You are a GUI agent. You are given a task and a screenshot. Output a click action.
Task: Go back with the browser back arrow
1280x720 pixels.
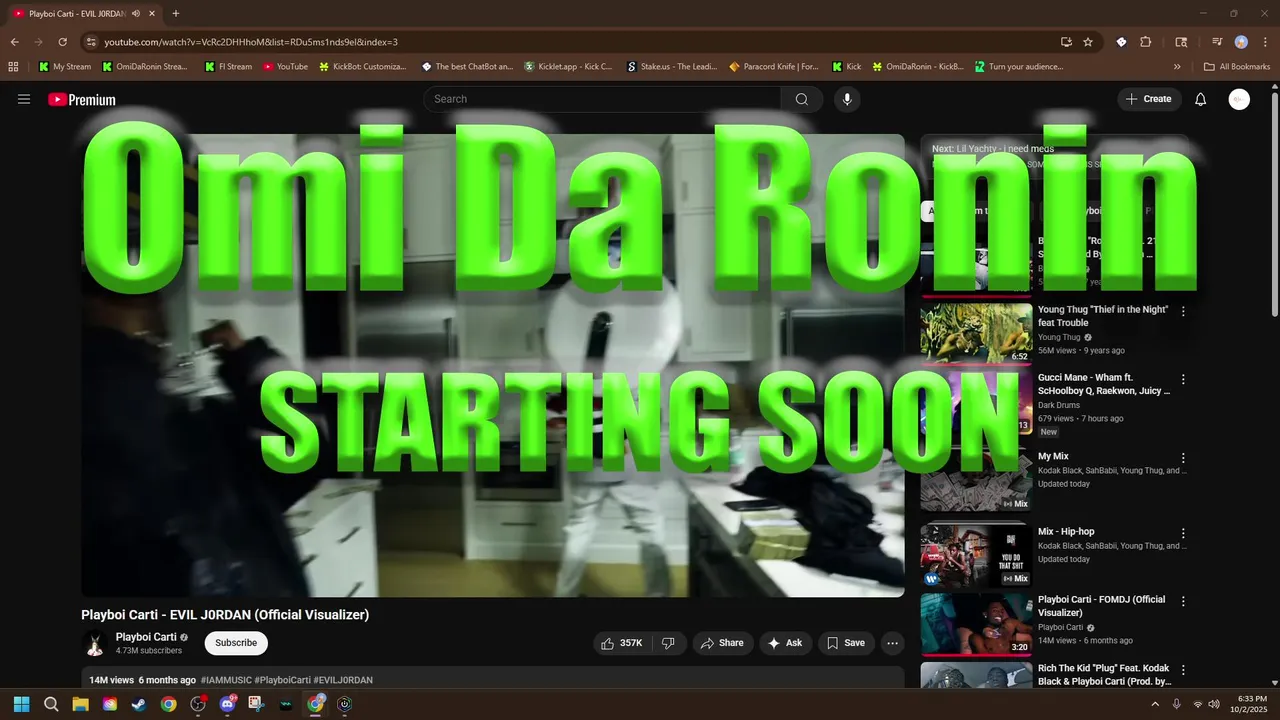[15, 42]
